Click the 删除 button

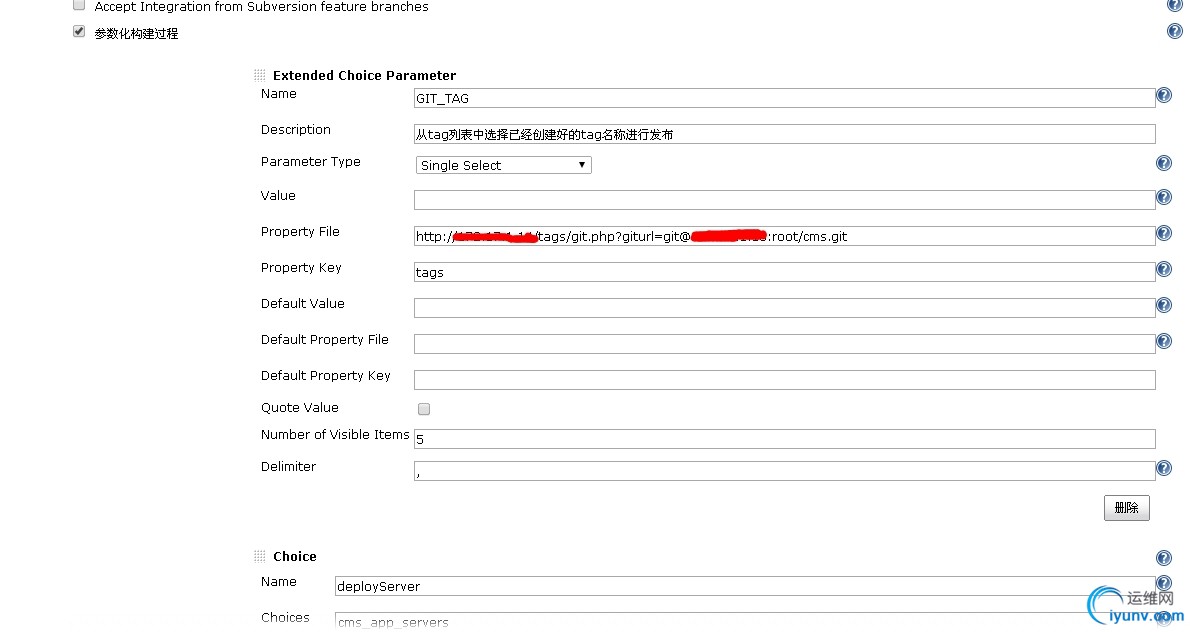pos(1126,508)
